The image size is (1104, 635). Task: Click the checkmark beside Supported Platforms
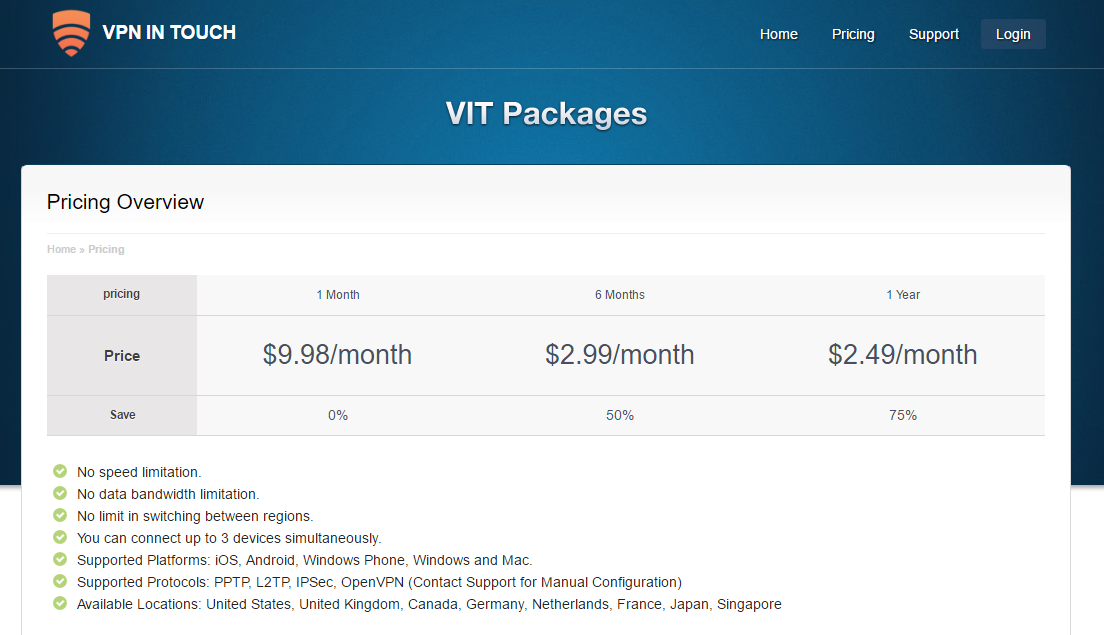coord(60,559)
